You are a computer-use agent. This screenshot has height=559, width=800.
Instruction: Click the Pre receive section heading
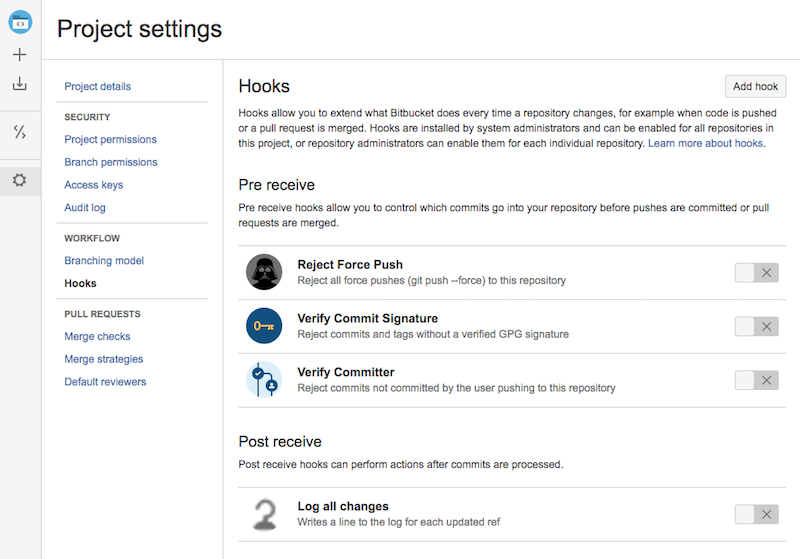point(277,185)
